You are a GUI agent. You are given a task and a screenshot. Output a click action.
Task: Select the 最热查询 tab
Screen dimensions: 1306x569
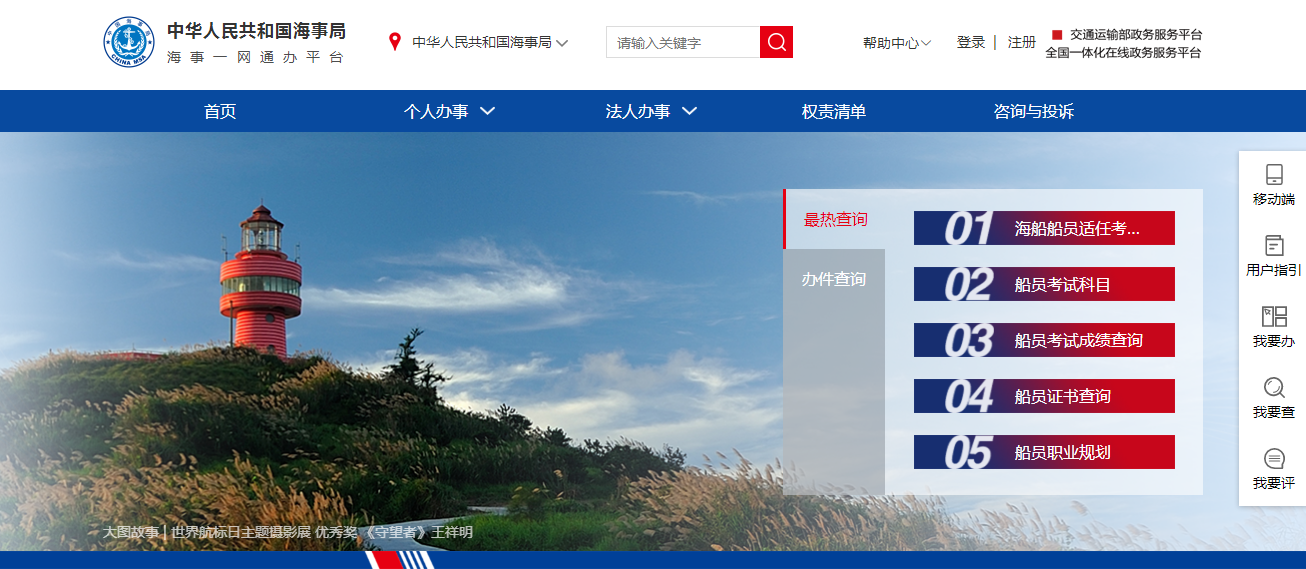pos(836,219)
